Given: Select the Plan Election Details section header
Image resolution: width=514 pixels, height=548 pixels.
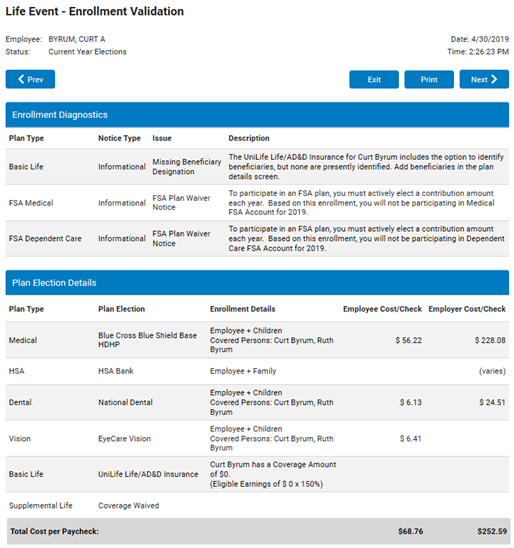Looking at the screenshot, I should click(x=257, y=282).
